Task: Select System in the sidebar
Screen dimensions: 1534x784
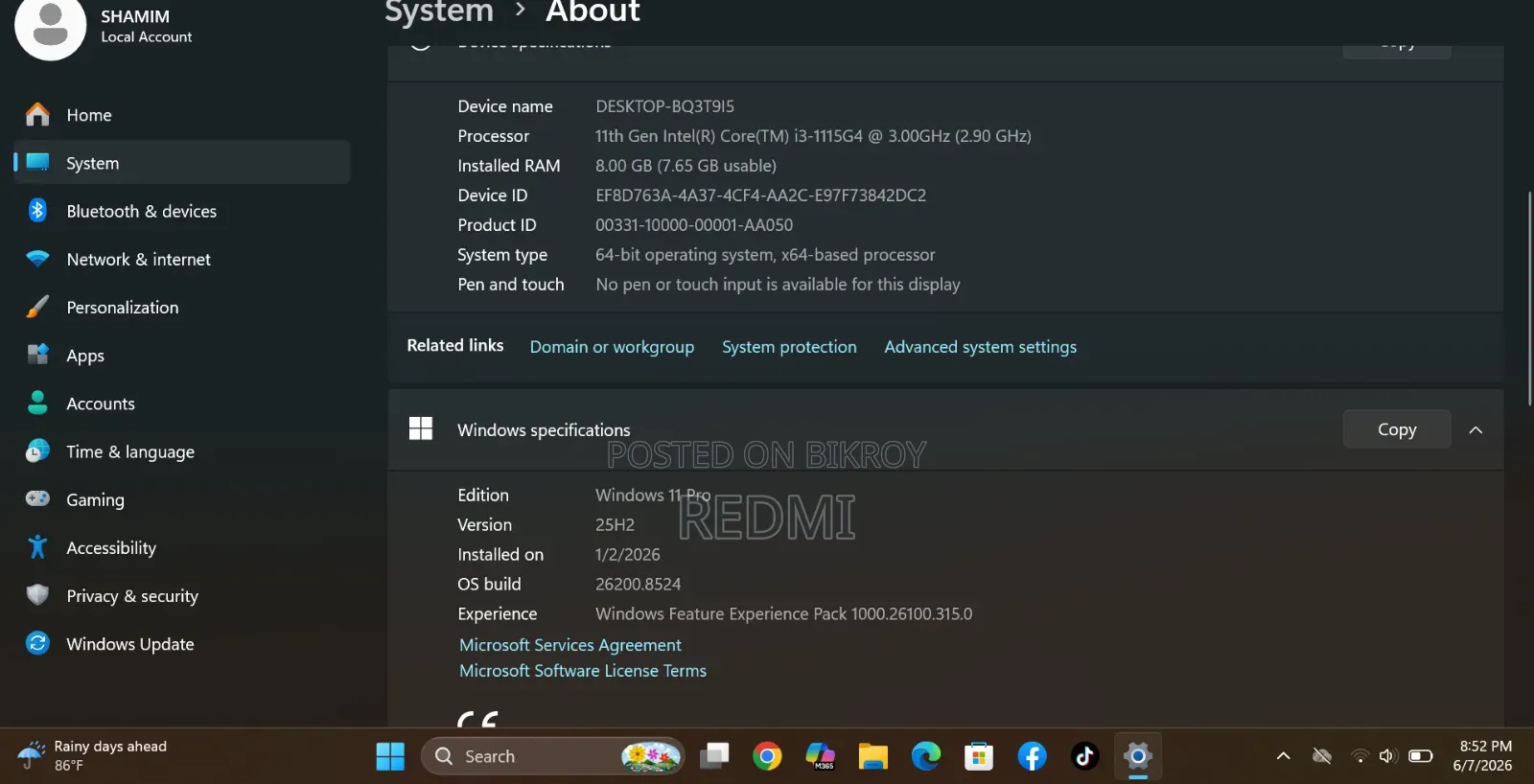Action: click(x=182, y=163)
